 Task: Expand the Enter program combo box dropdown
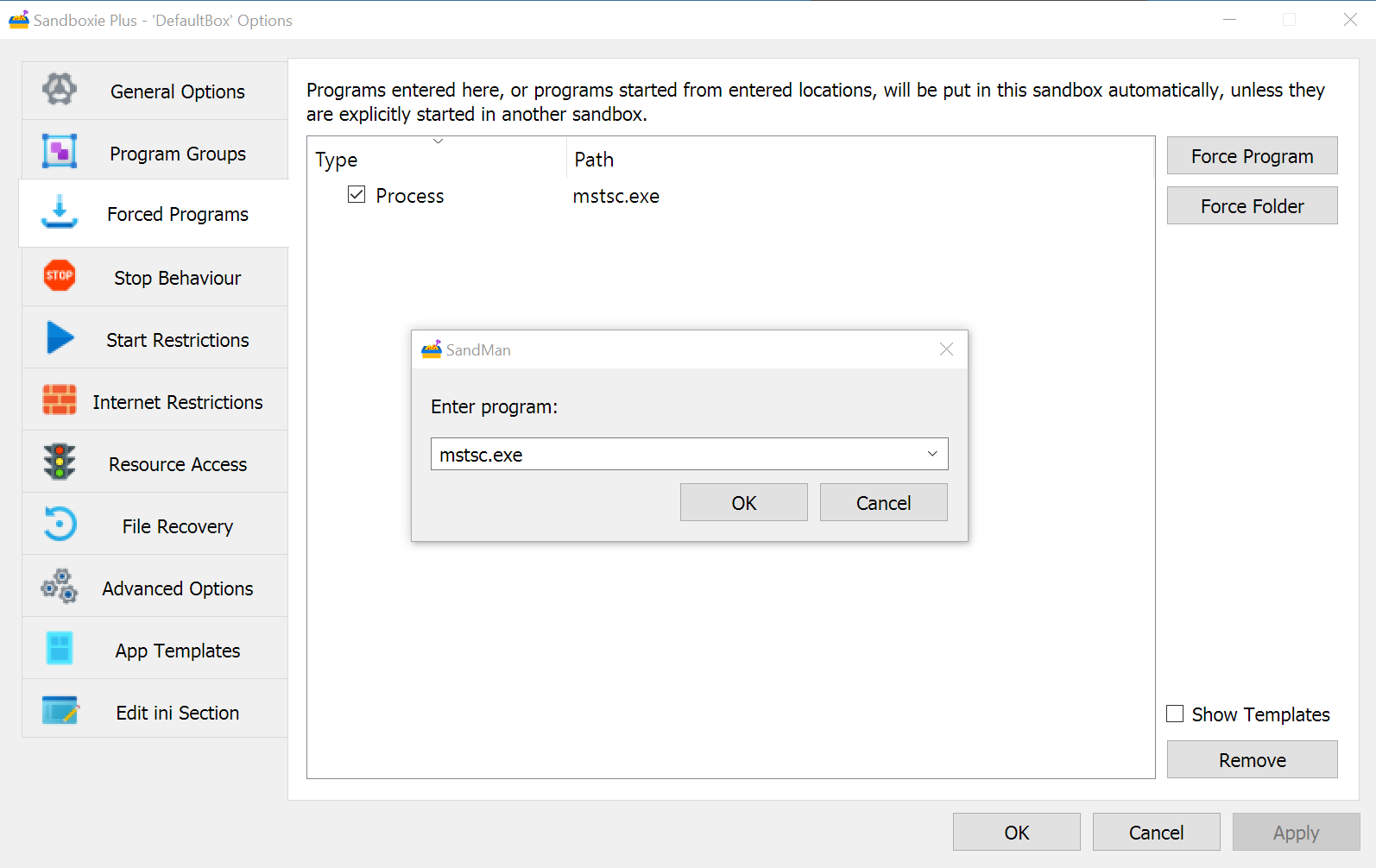coord(932,454)
